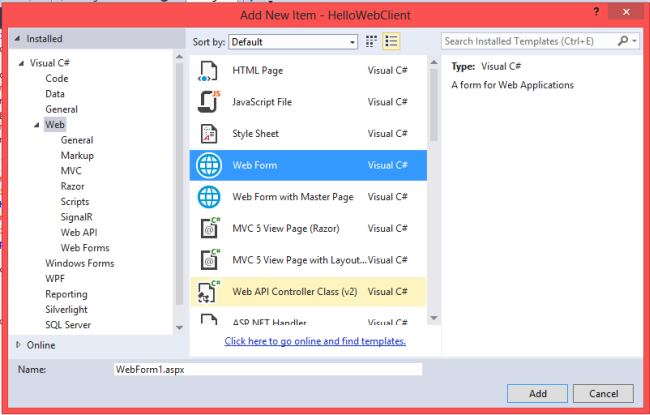650x415 pixels.
Task: Click the JavaScript File template icon
Action: coord(209,102)
